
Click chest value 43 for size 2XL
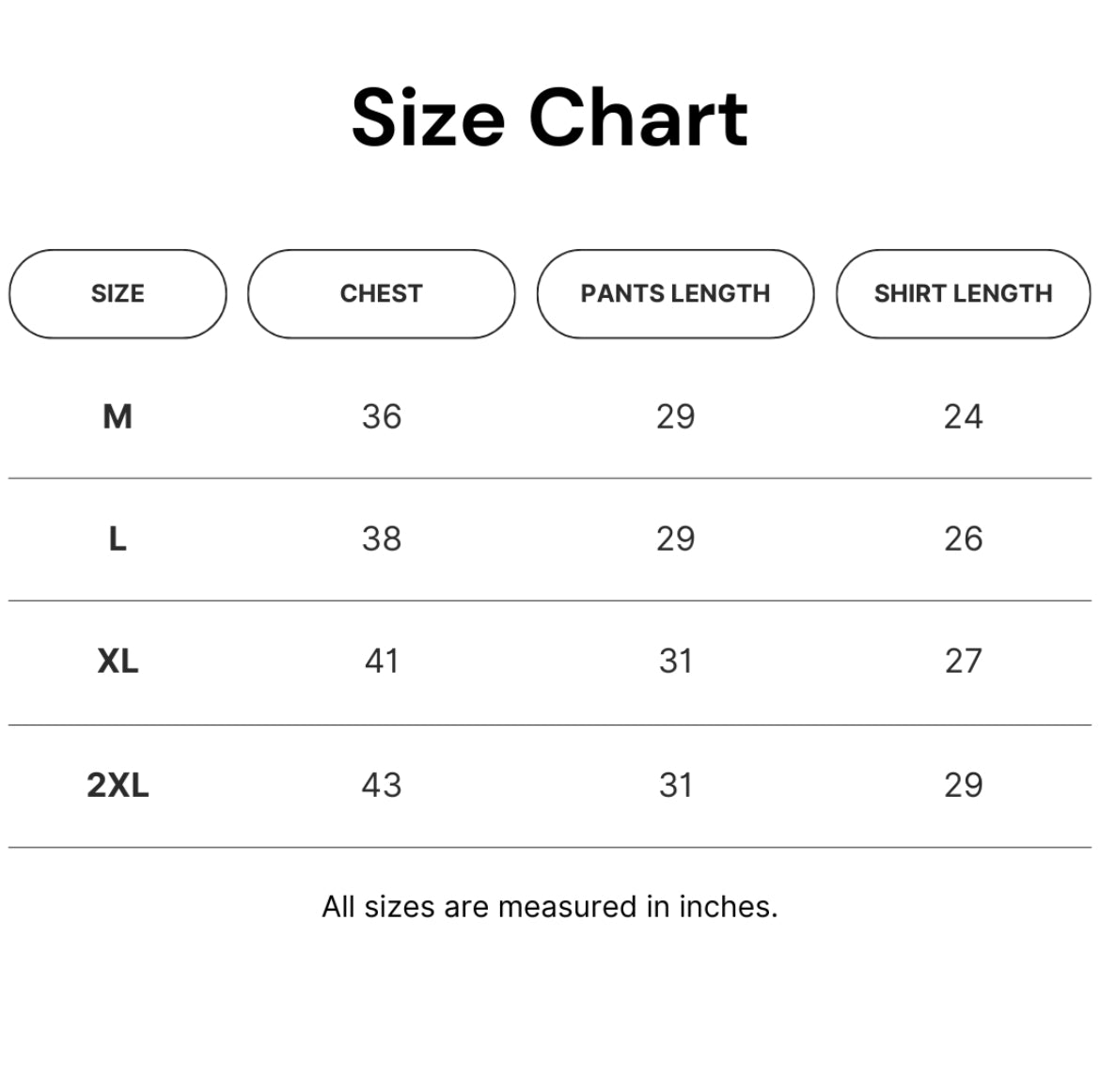point(382,785)
